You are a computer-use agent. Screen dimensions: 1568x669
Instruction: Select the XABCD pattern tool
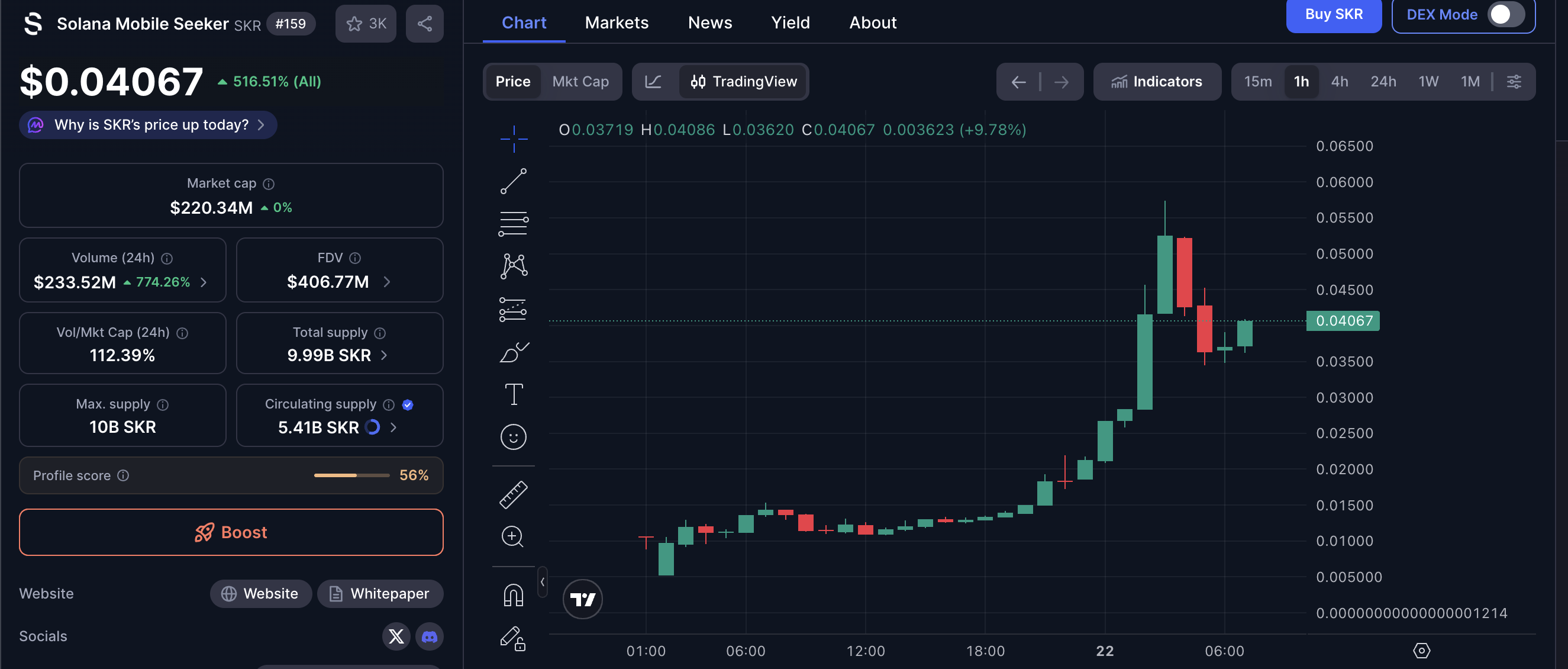coord(513,266)
